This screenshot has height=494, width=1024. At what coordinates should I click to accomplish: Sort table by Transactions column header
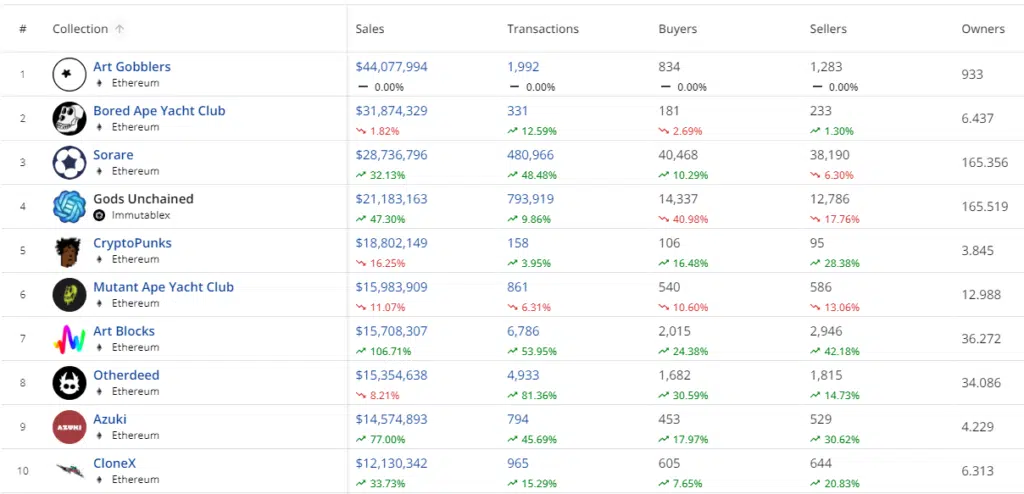point(543,29)
